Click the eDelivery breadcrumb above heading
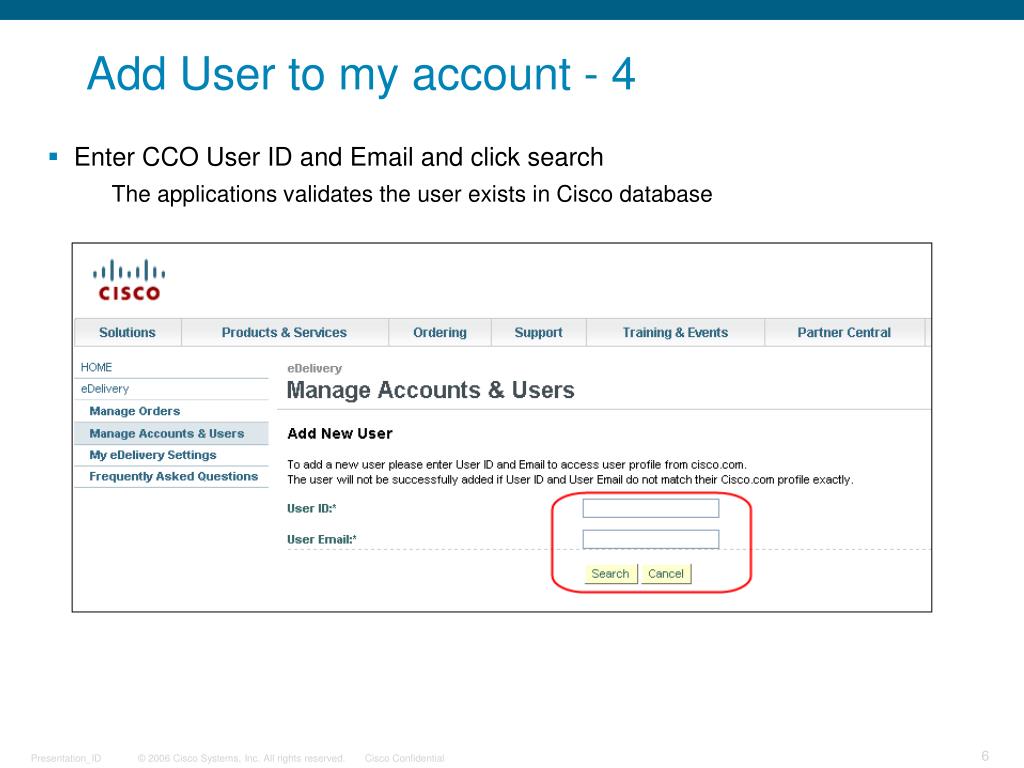Viewport: 1024px width, 768px height. pos(314,368)
